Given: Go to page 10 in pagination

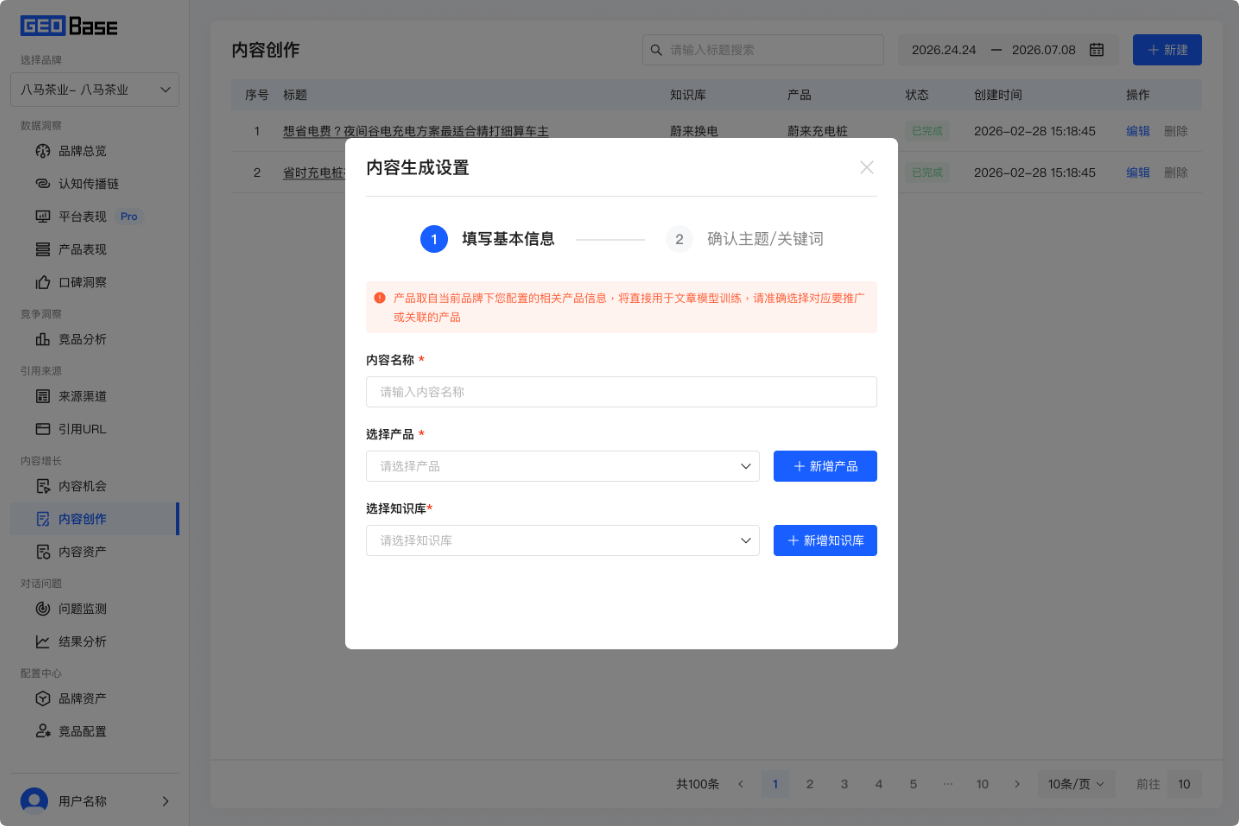Looking at the screenshot, I should (x=983, y=784).
